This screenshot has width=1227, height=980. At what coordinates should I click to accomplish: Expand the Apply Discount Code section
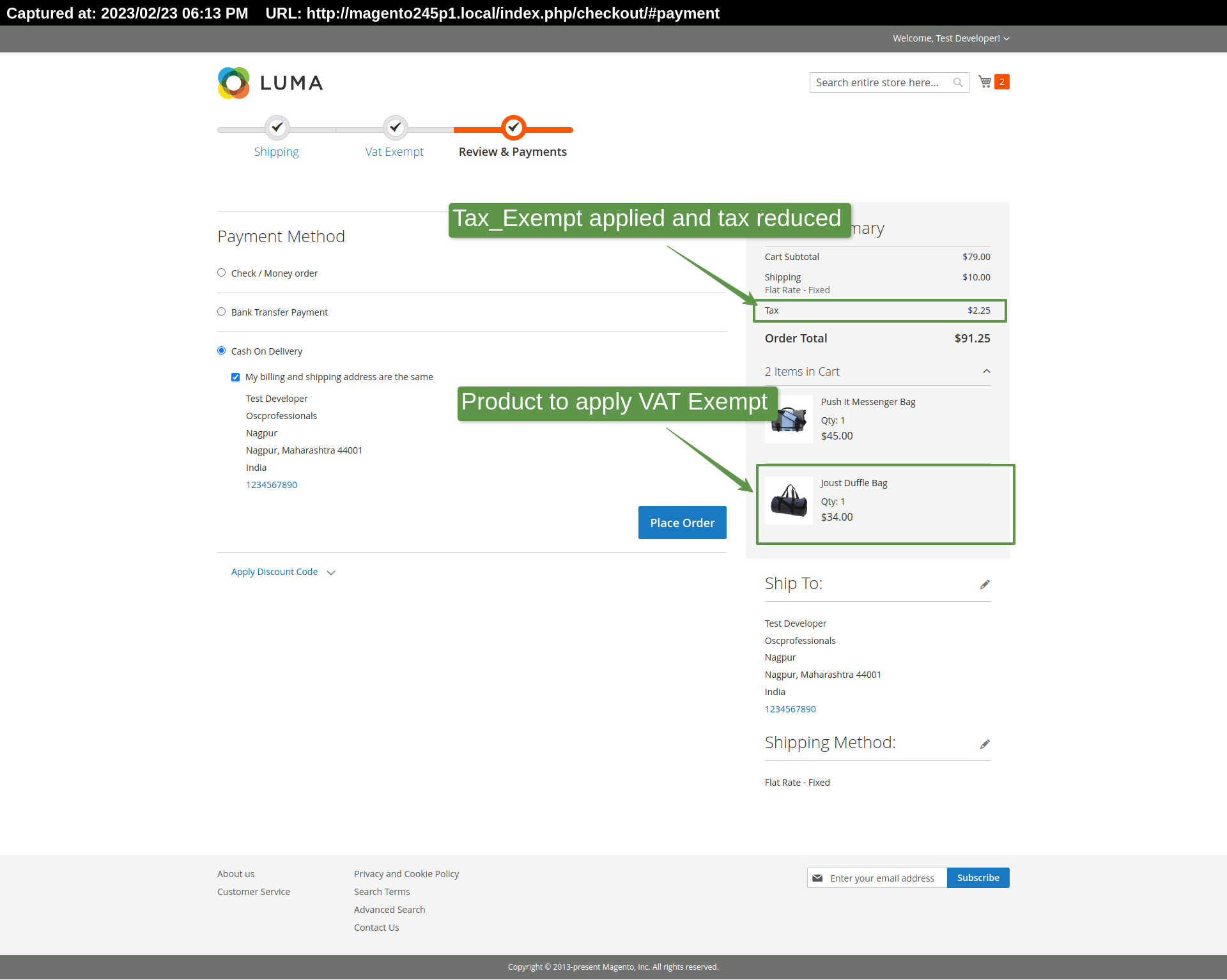(x=283, y=572)
